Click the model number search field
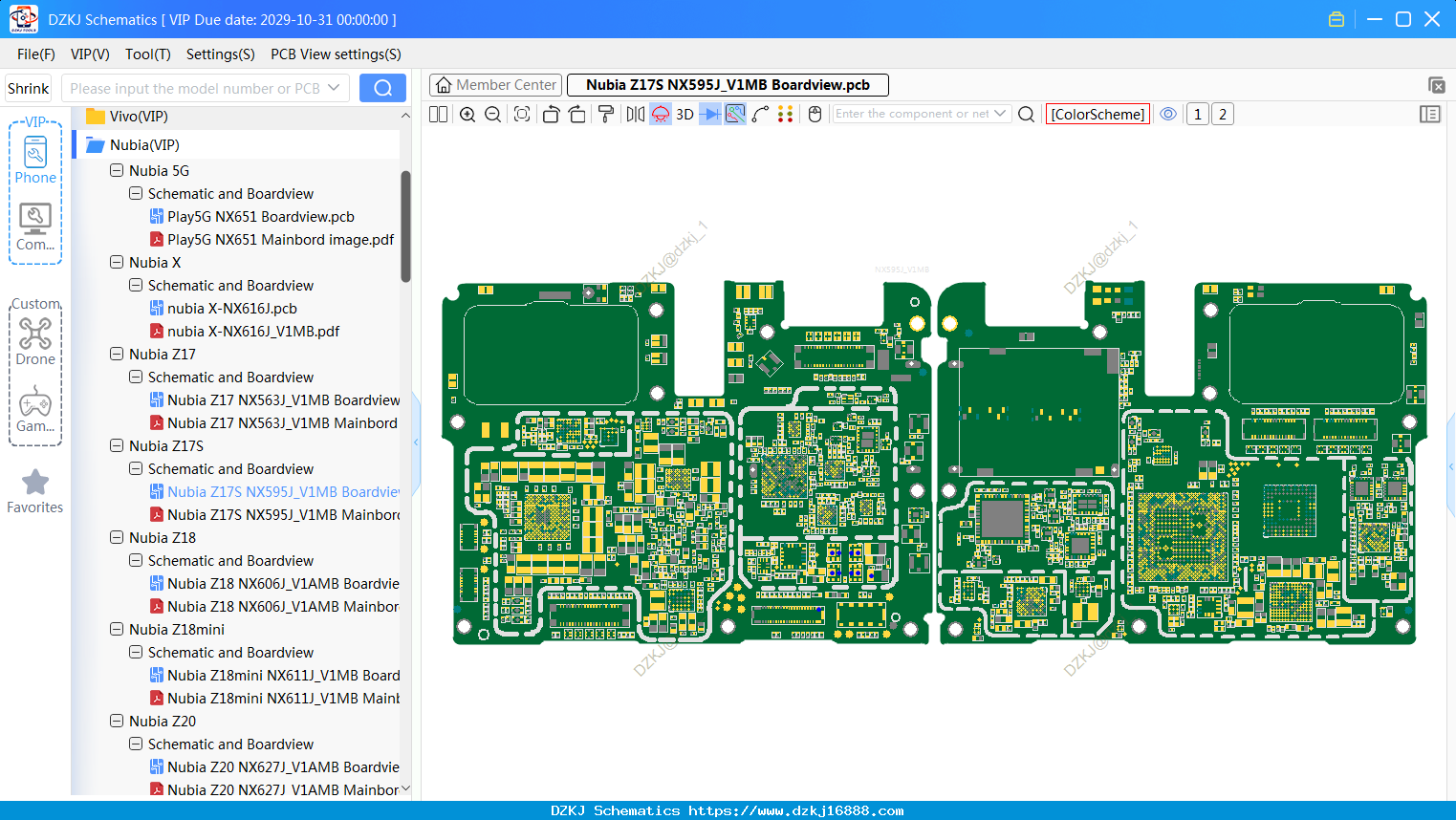The image size is (1456, 820). click(205, 88)
